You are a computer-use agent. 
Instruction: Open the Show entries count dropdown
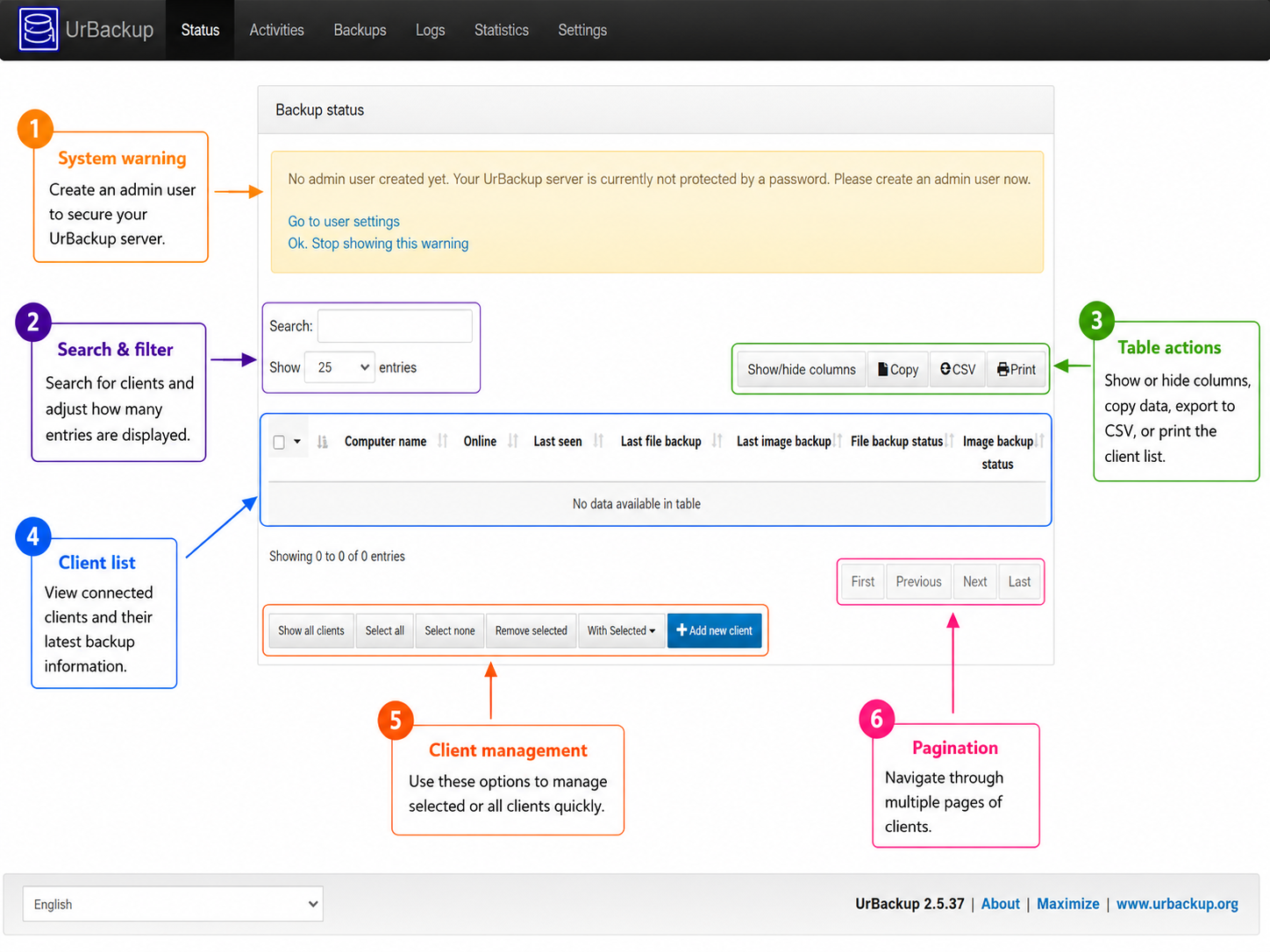click(x=340, y=367)
